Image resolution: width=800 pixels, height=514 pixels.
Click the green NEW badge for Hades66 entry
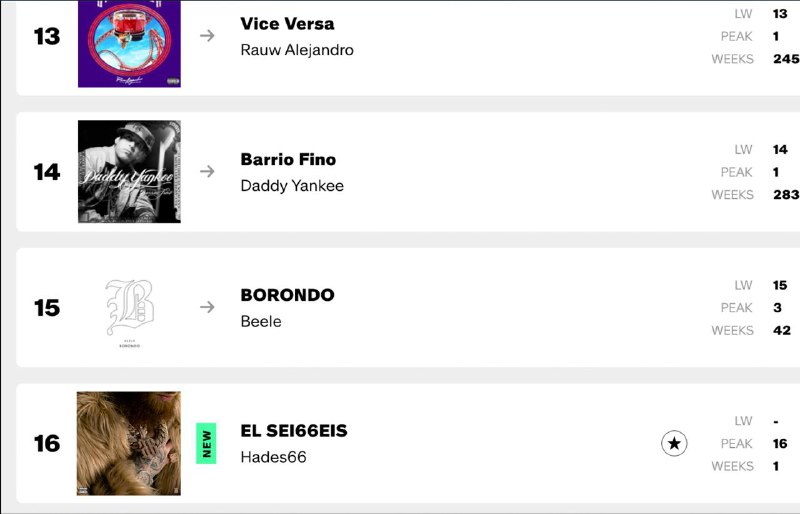coord(206,443)
